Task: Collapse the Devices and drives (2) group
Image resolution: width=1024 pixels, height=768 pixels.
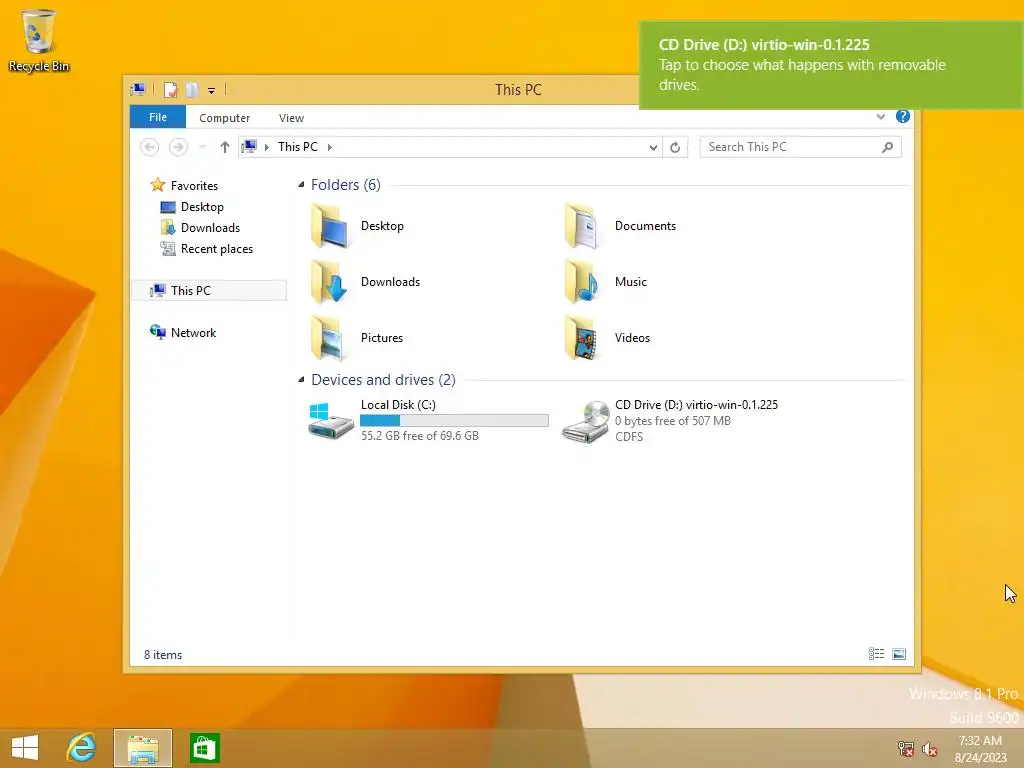Action: click(301, 379)
